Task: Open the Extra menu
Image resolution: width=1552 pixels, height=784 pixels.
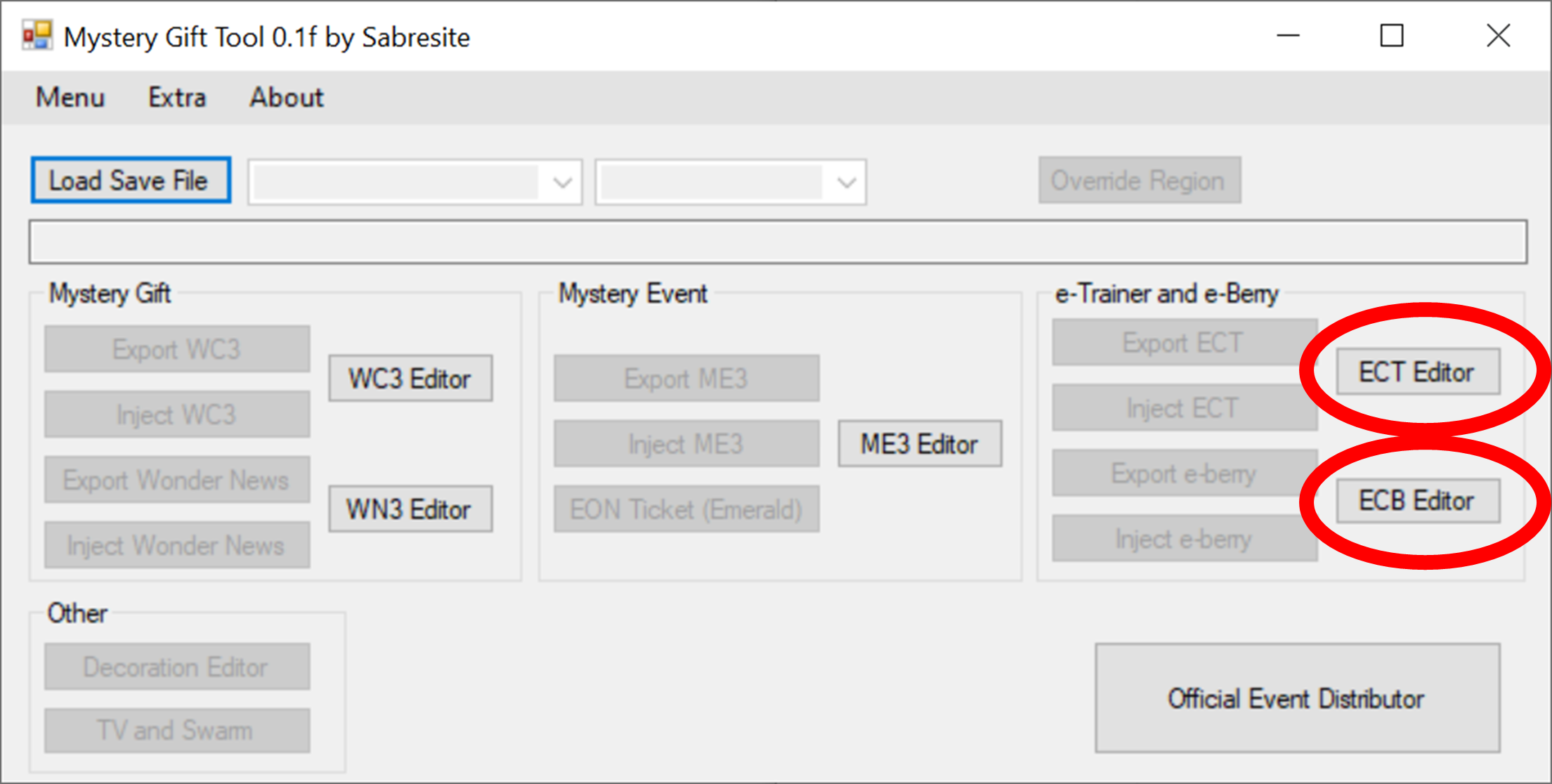Action: [177, 97]
